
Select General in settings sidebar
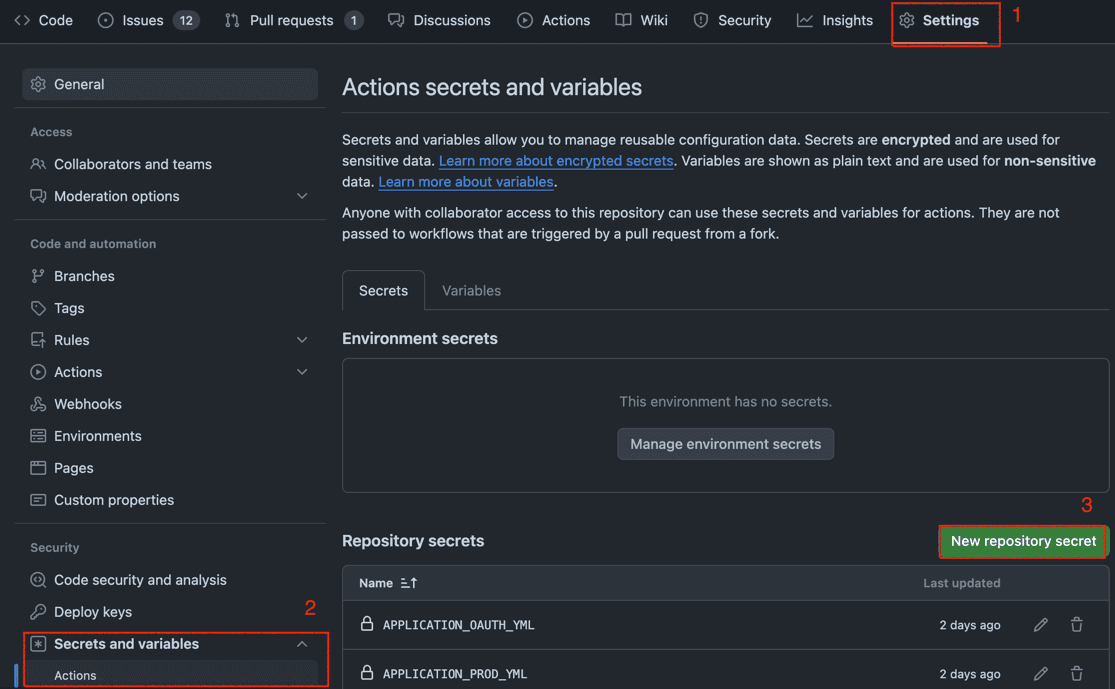170,84
